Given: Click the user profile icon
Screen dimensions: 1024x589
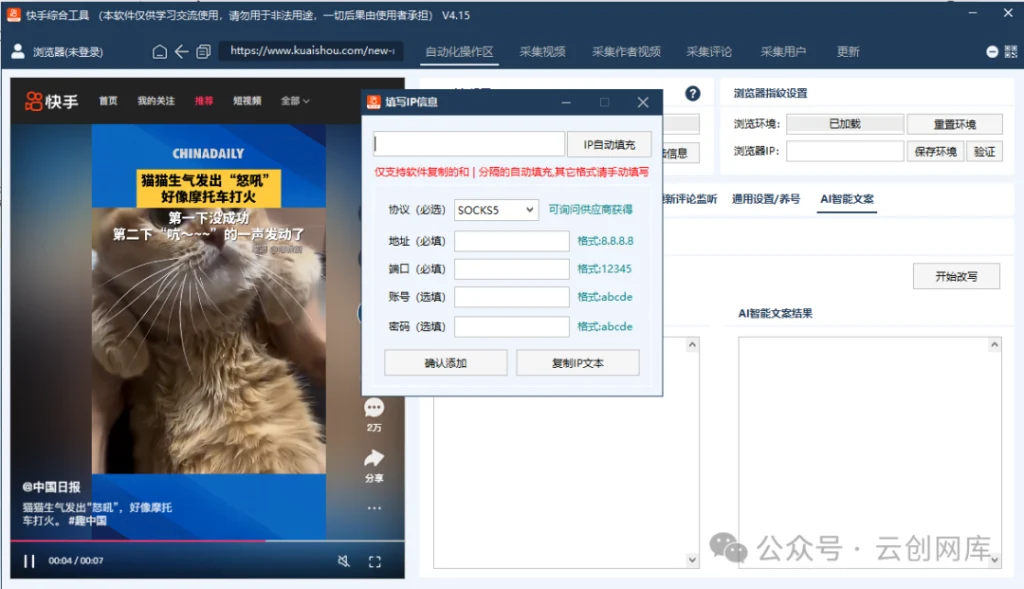Looking at the screenshot, I should 18,51.
